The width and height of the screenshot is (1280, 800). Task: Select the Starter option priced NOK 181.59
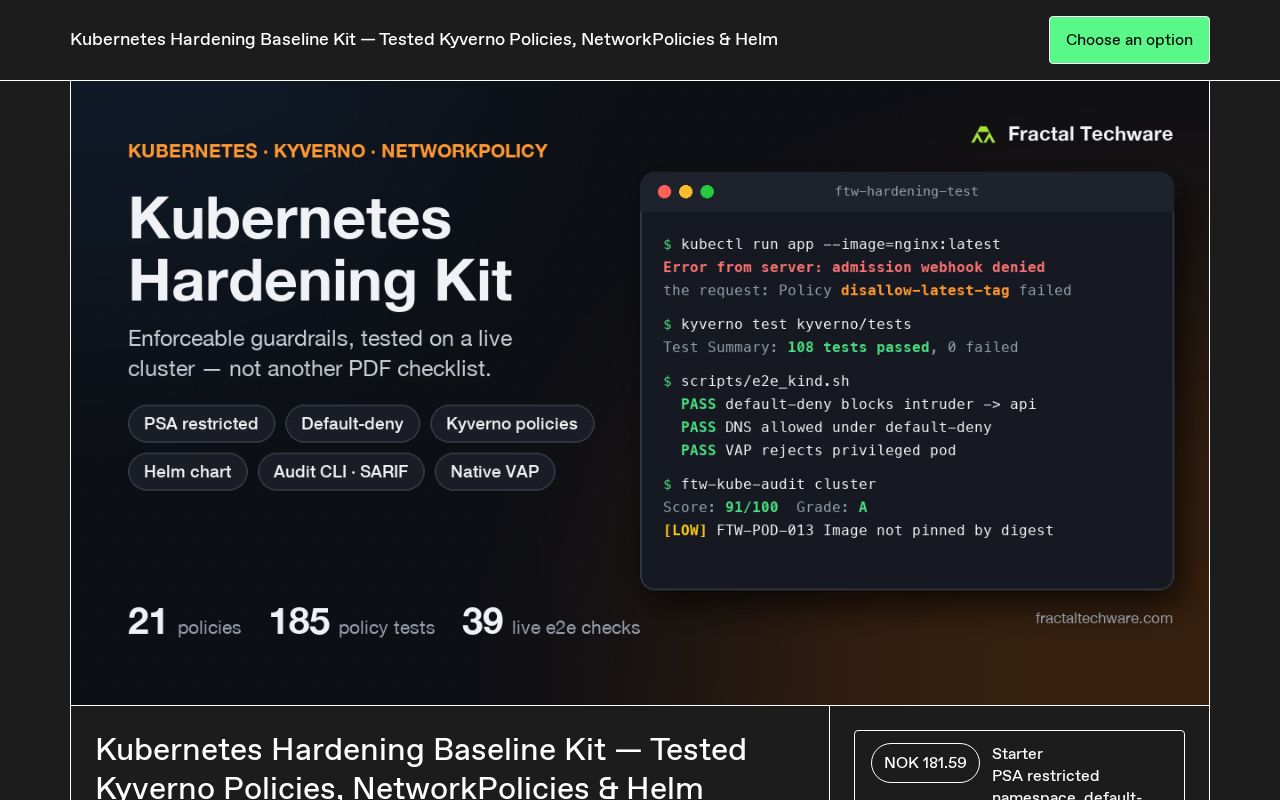click(1019, 766)
